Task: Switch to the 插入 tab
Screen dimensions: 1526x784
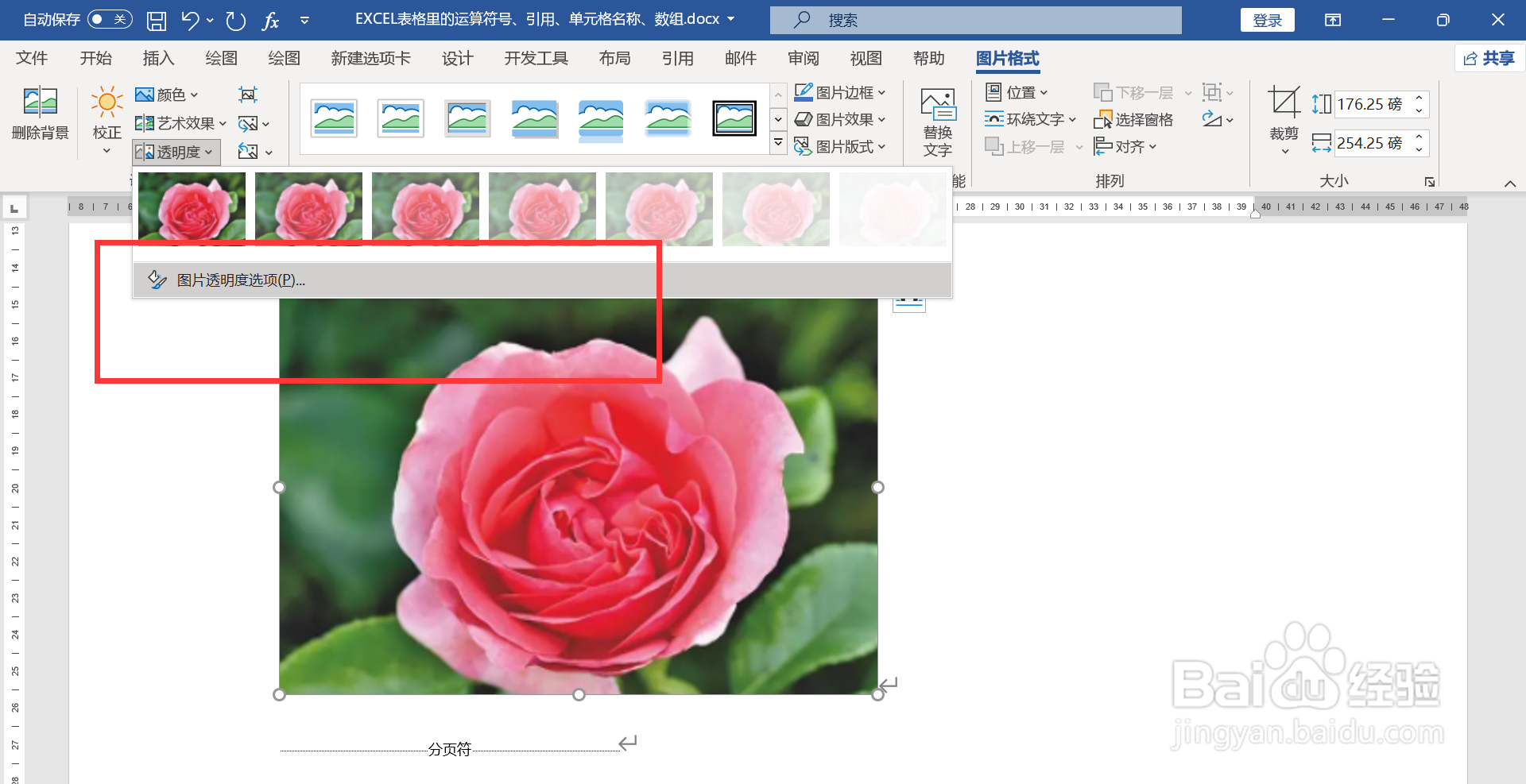Action: pyautogui.click(x=158, y=58)
